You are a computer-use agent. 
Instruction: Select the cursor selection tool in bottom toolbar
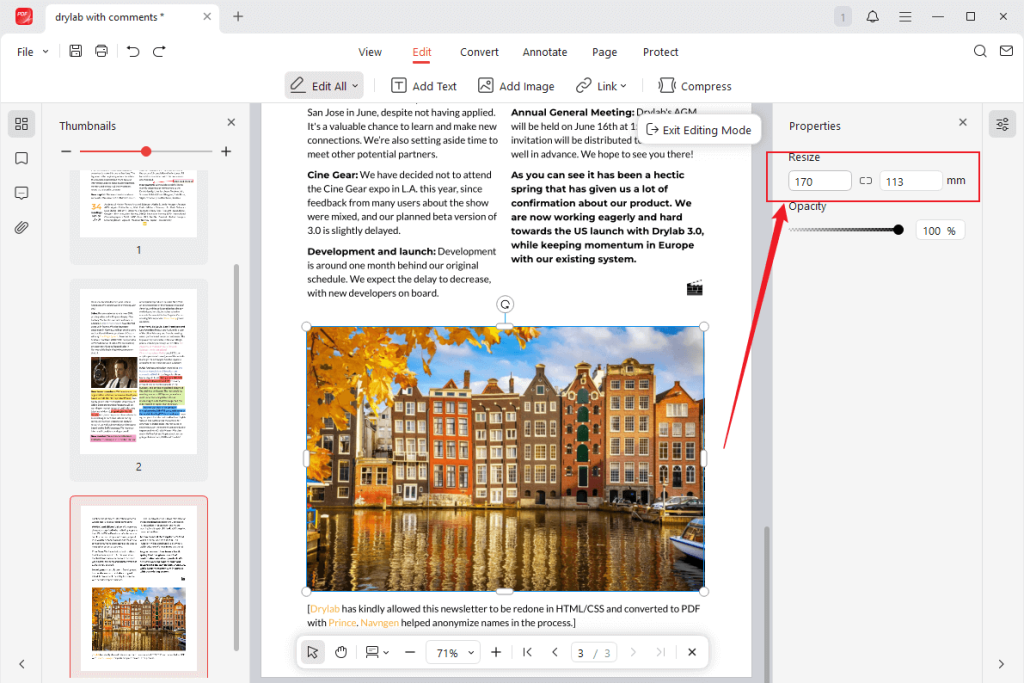[x=312, y=651]
